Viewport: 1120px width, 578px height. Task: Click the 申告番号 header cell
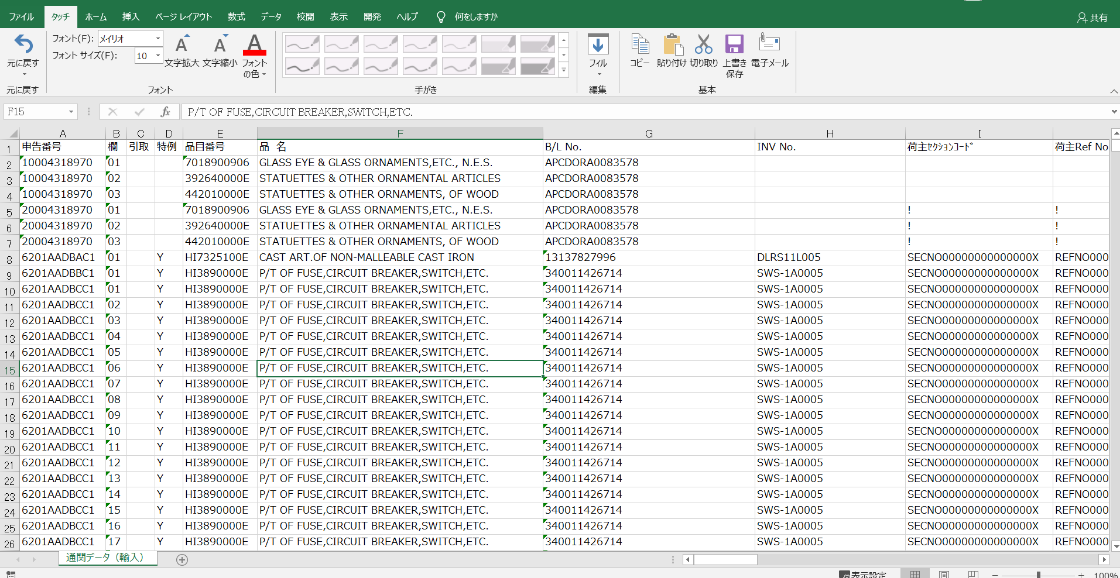click(x=62, y=147)
